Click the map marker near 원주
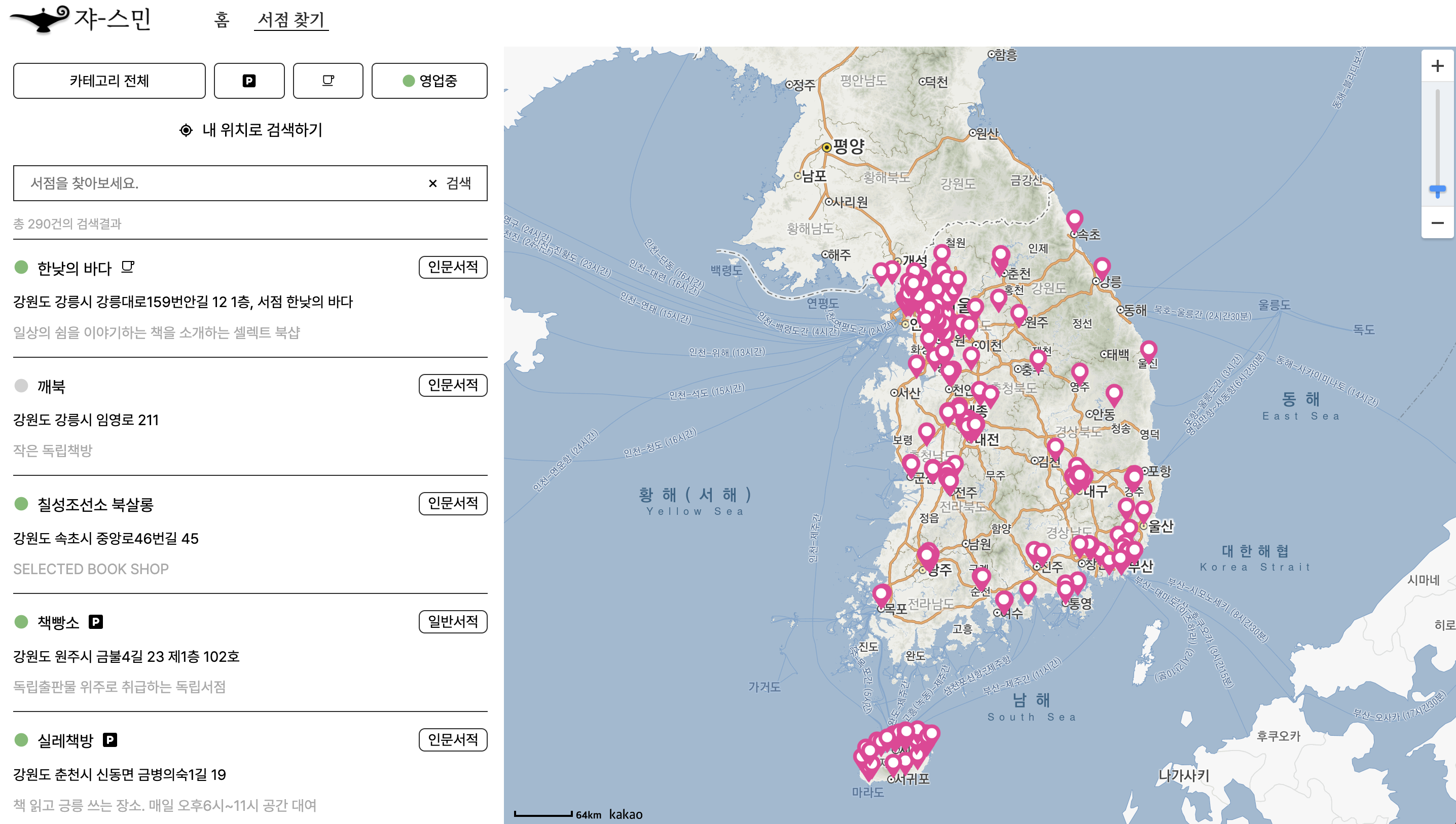Viewport: 1456px width, 824px height. [1018, 315]
